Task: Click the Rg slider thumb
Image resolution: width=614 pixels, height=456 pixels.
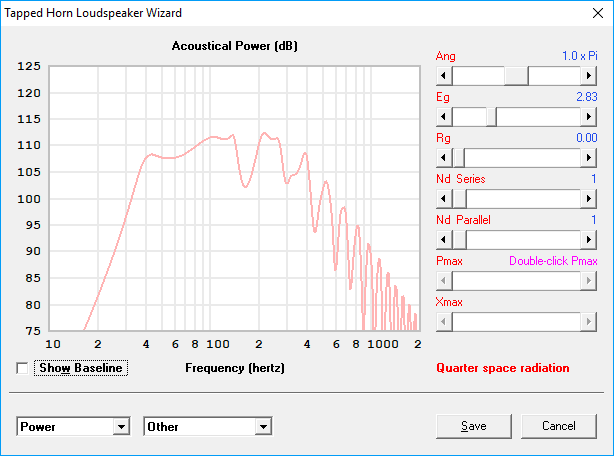Action: pyautogui.click(x=459, y=158)
